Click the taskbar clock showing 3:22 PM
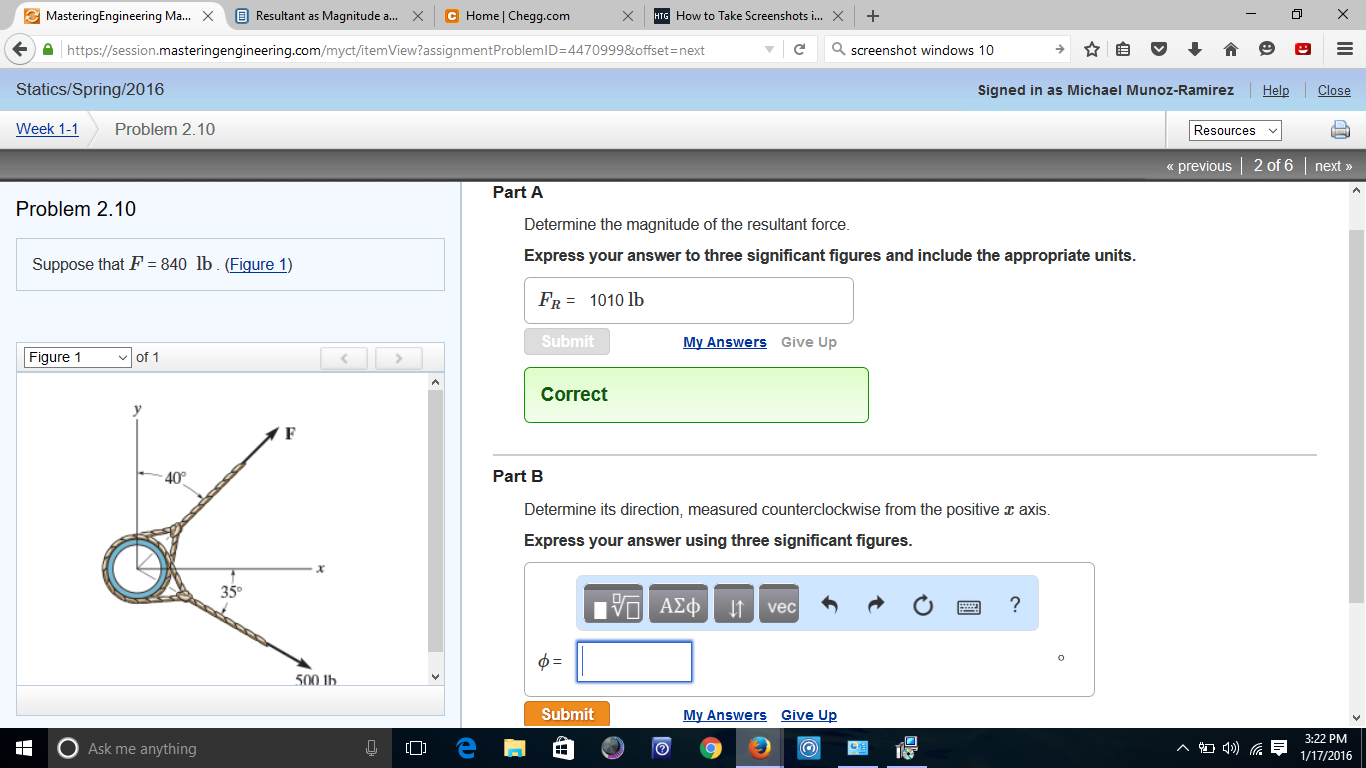This screenshot has height=768, width=1366. (1328, 747)
